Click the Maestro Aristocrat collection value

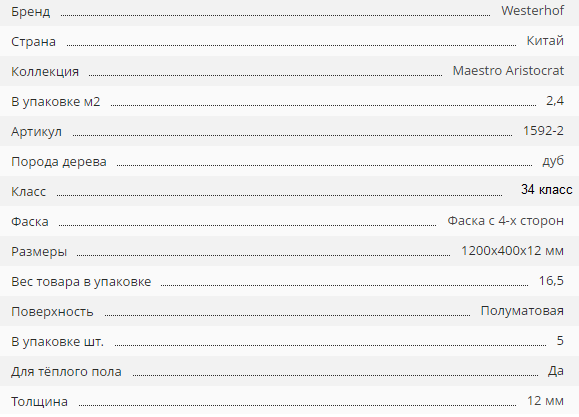[508, 71]
